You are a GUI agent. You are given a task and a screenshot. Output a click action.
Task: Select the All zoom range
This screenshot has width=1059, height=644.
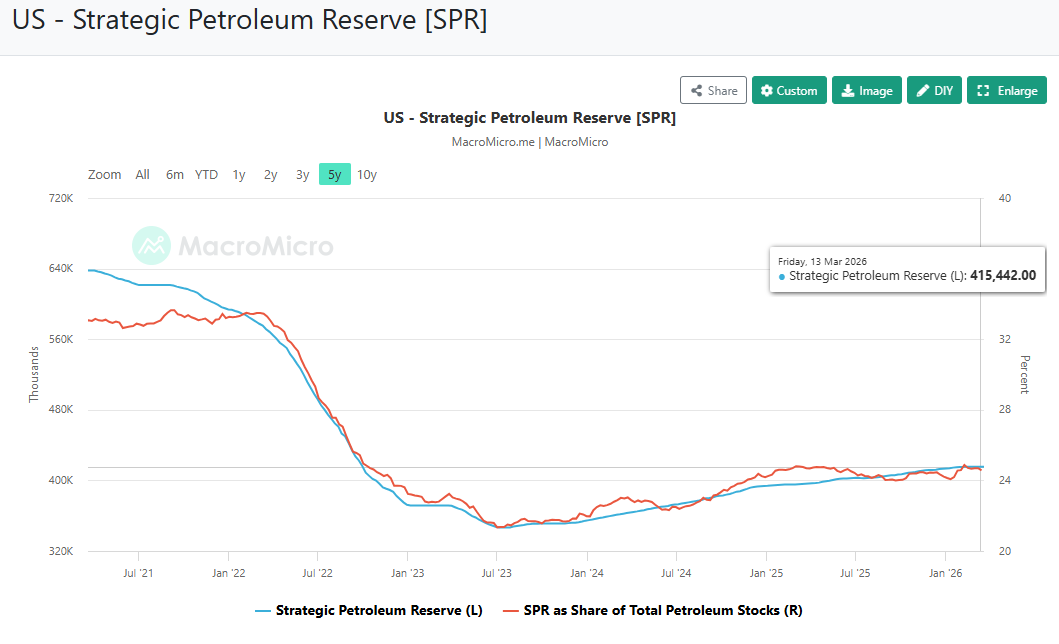coord(142,175)
